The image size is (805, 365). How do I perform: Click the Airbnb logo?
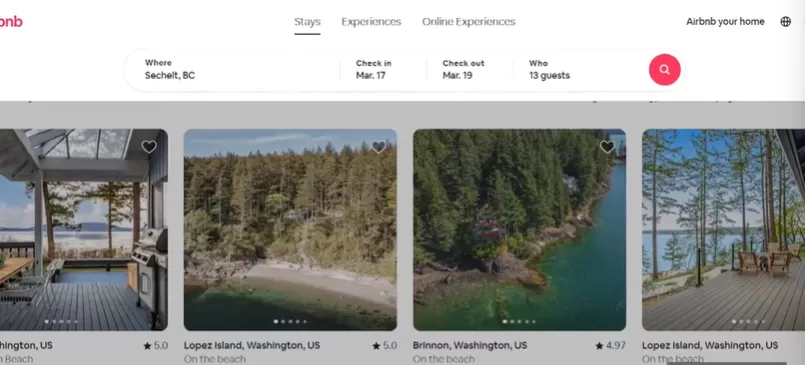point(10,22)
